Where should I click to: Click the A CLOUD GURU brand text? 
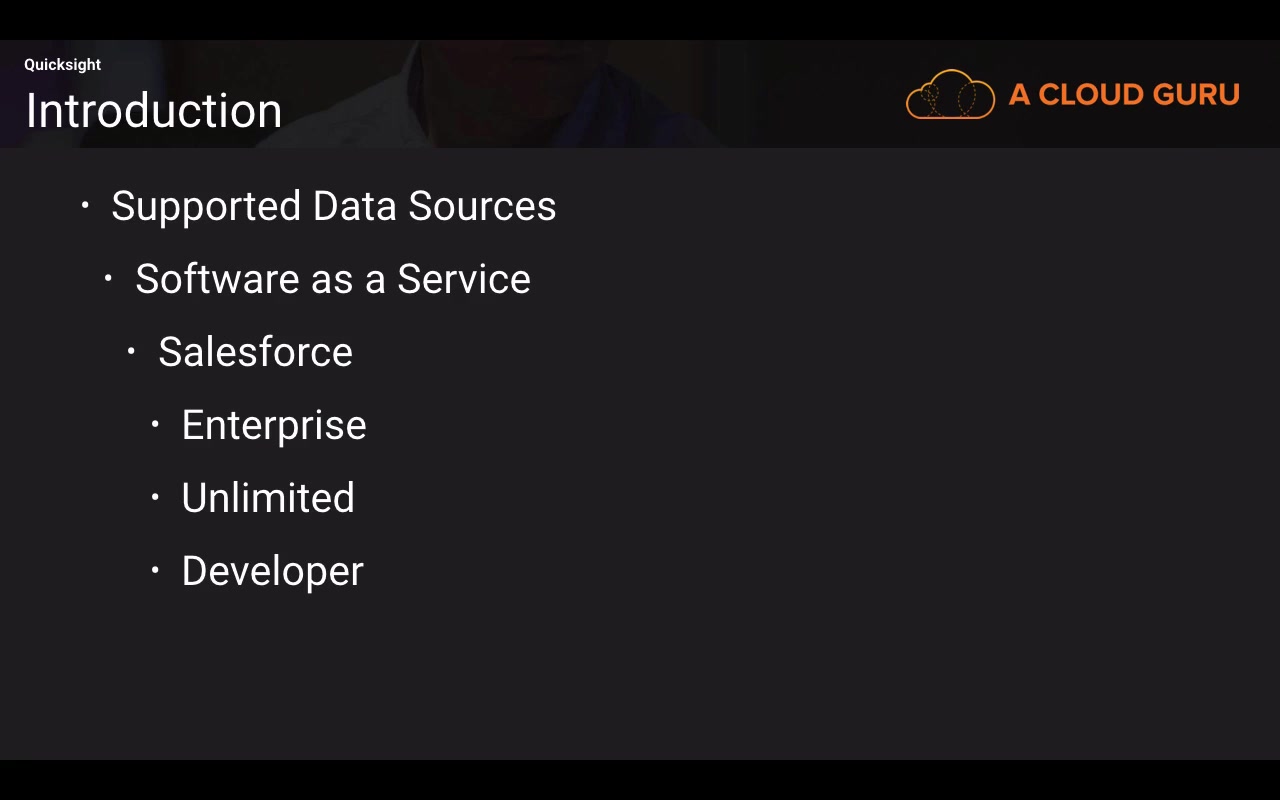[x=1124, y=95]
